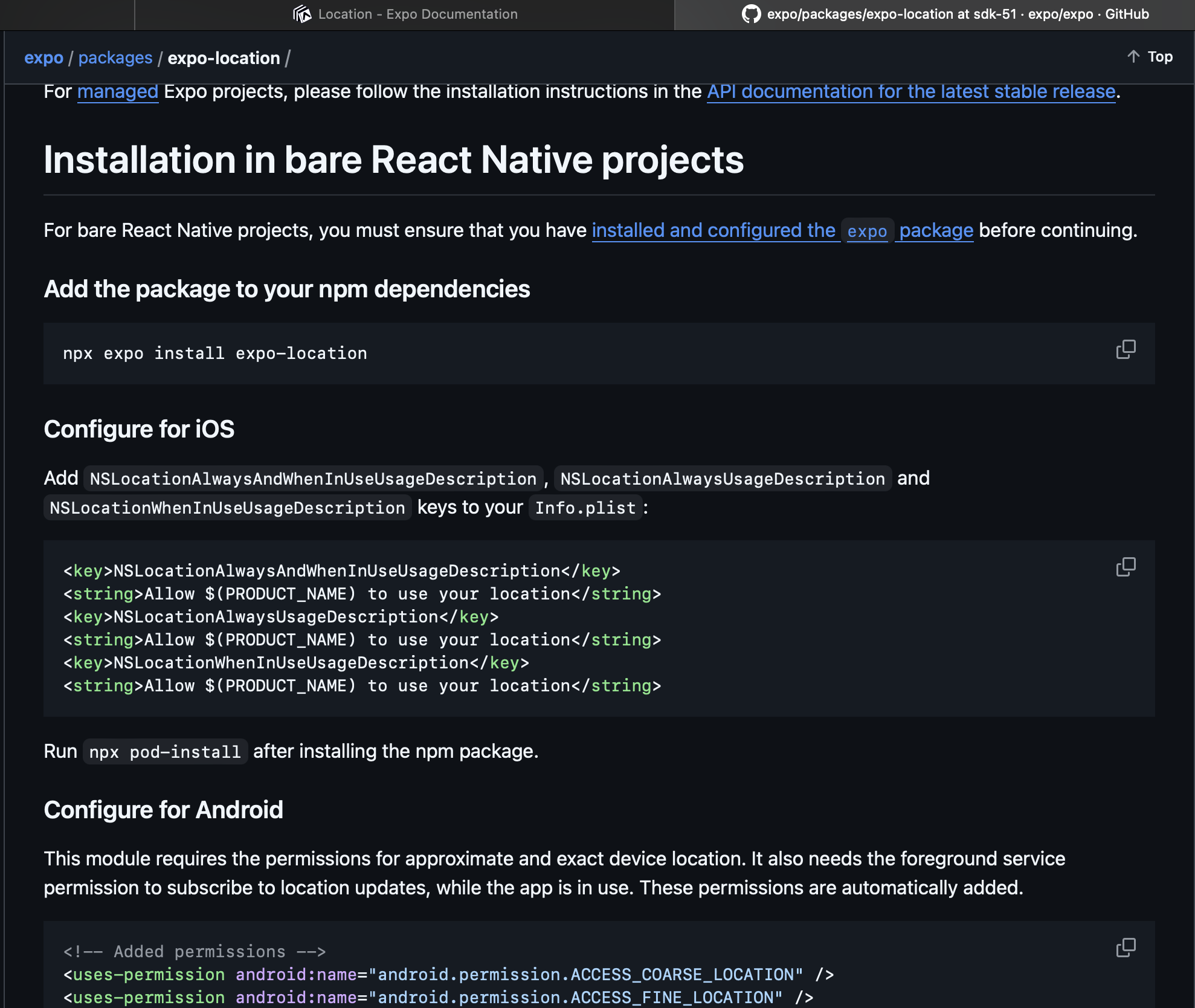The width and height of the screenshot is (1195, 1008).
Task: Click the Expo docs favicon in the tab
Action: point(302,14)
